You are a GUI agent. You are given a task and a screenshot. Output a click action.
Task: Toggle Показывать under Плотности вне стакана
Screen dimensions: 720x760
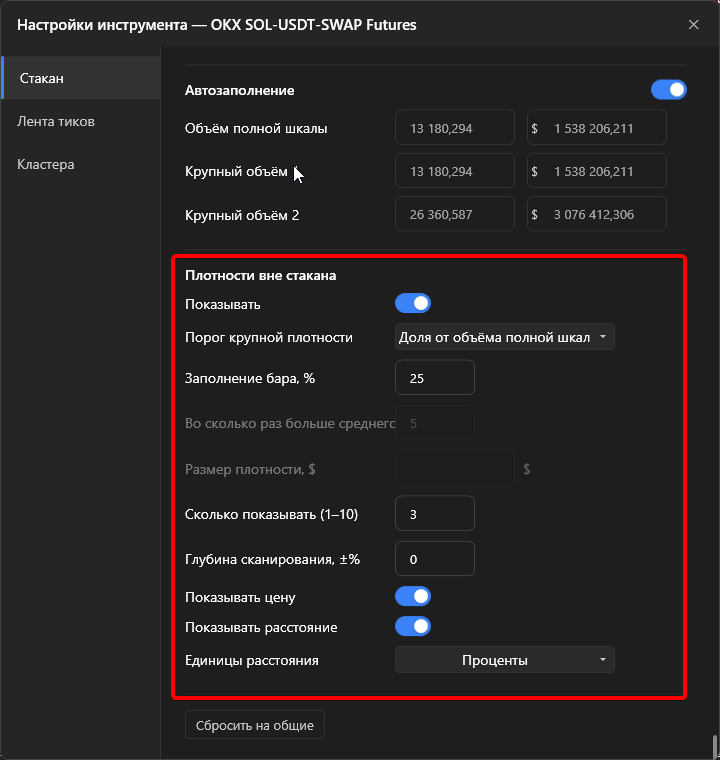point(413,303)
